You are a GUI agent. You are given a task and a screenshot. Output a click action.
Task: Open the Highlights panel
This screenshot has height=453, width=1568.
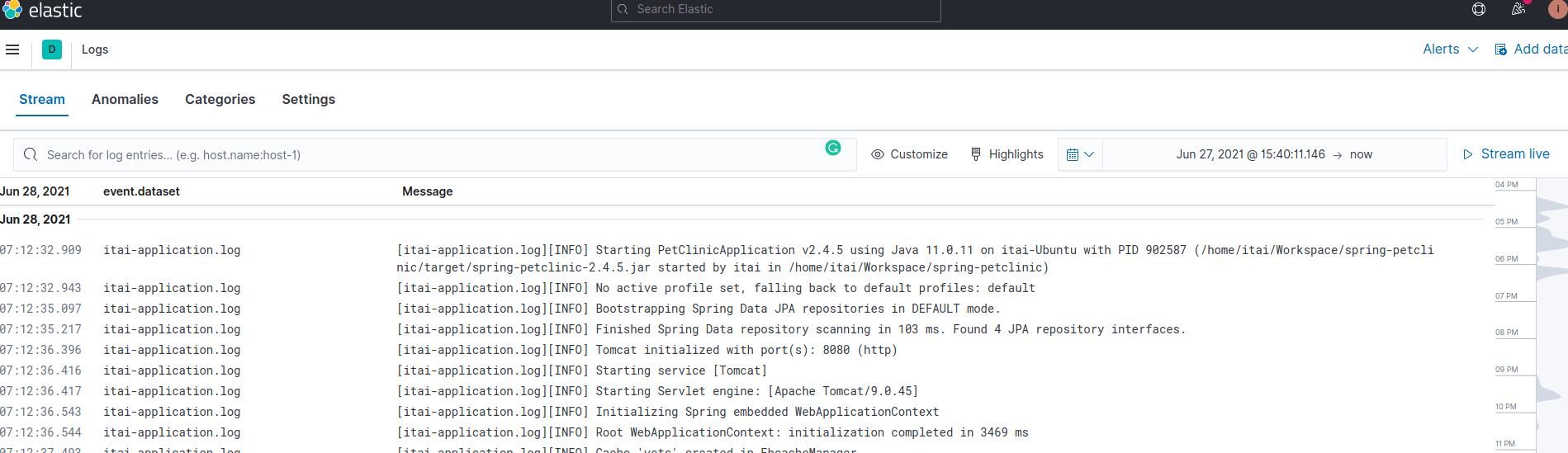coord(1007,154)
